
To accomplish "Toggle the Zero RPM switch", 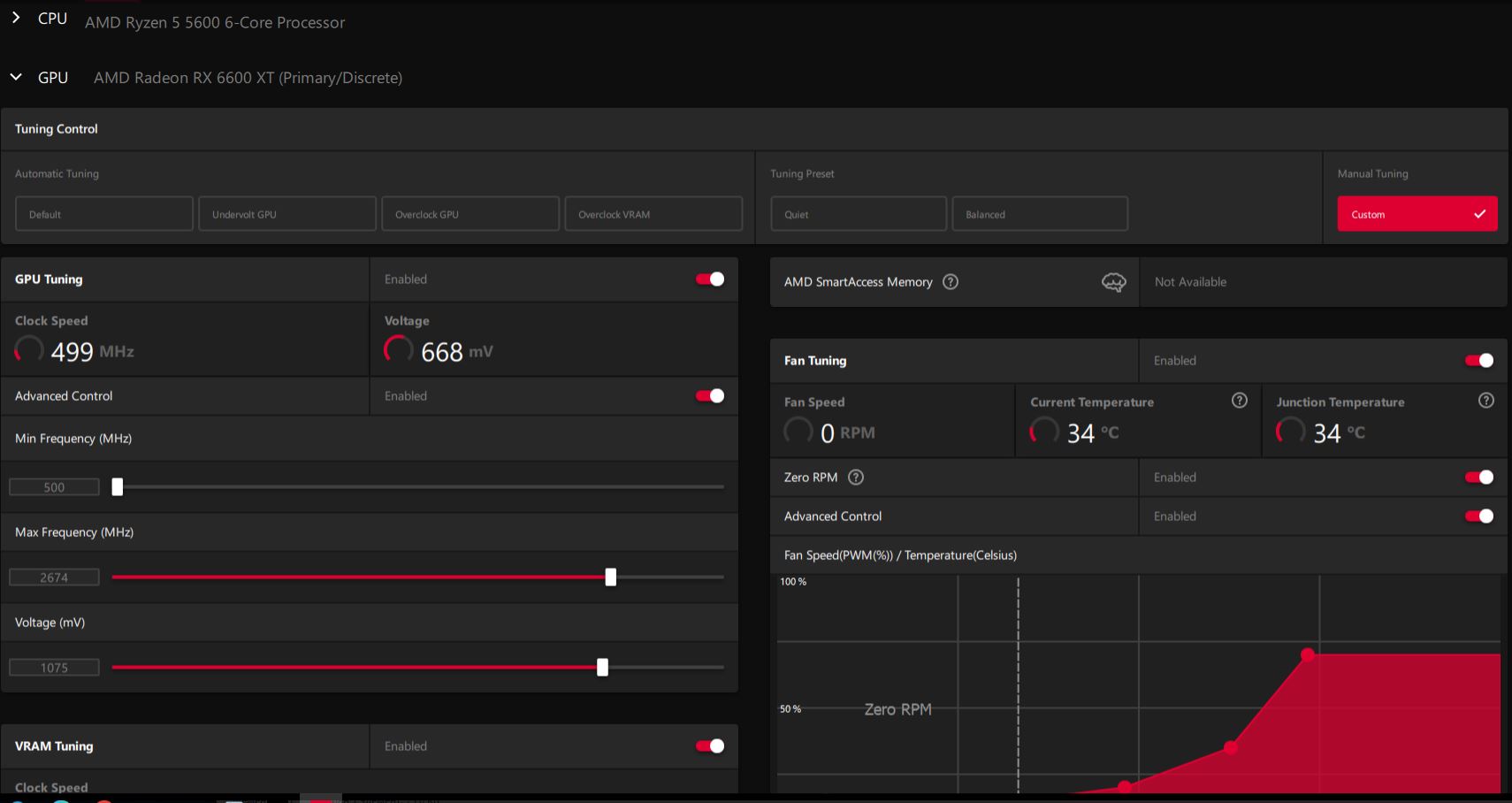I will [x=1479, y=478].
